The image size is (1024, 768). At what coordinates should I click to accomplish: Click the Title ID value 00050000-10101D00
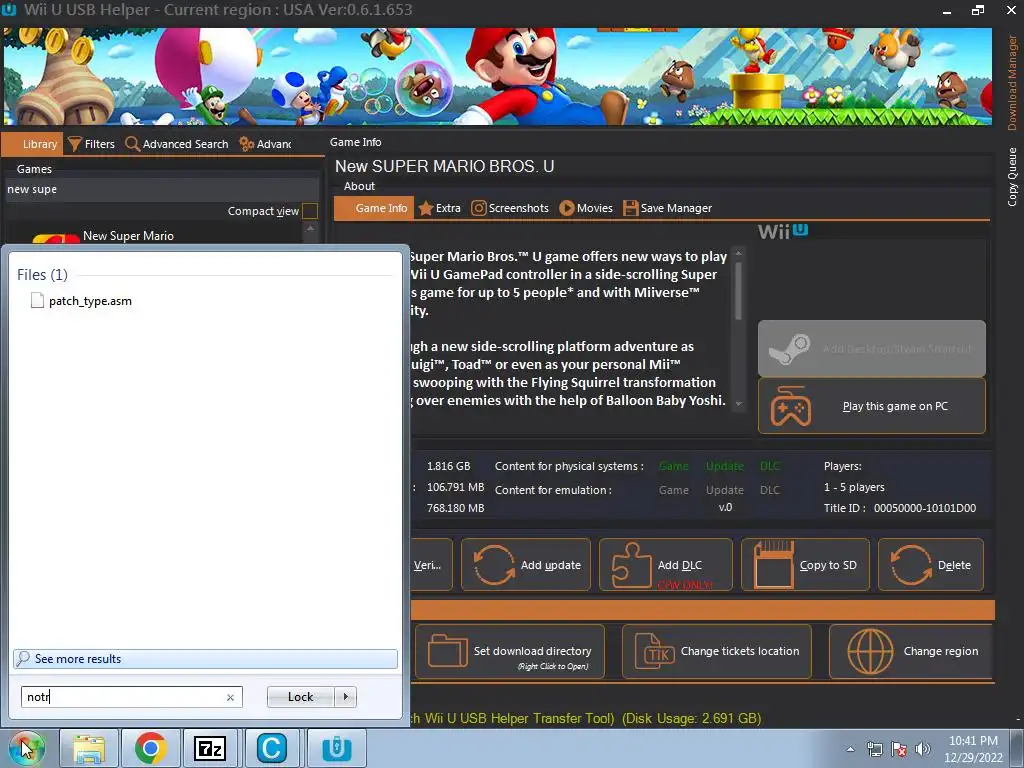(x=925, y=508)
